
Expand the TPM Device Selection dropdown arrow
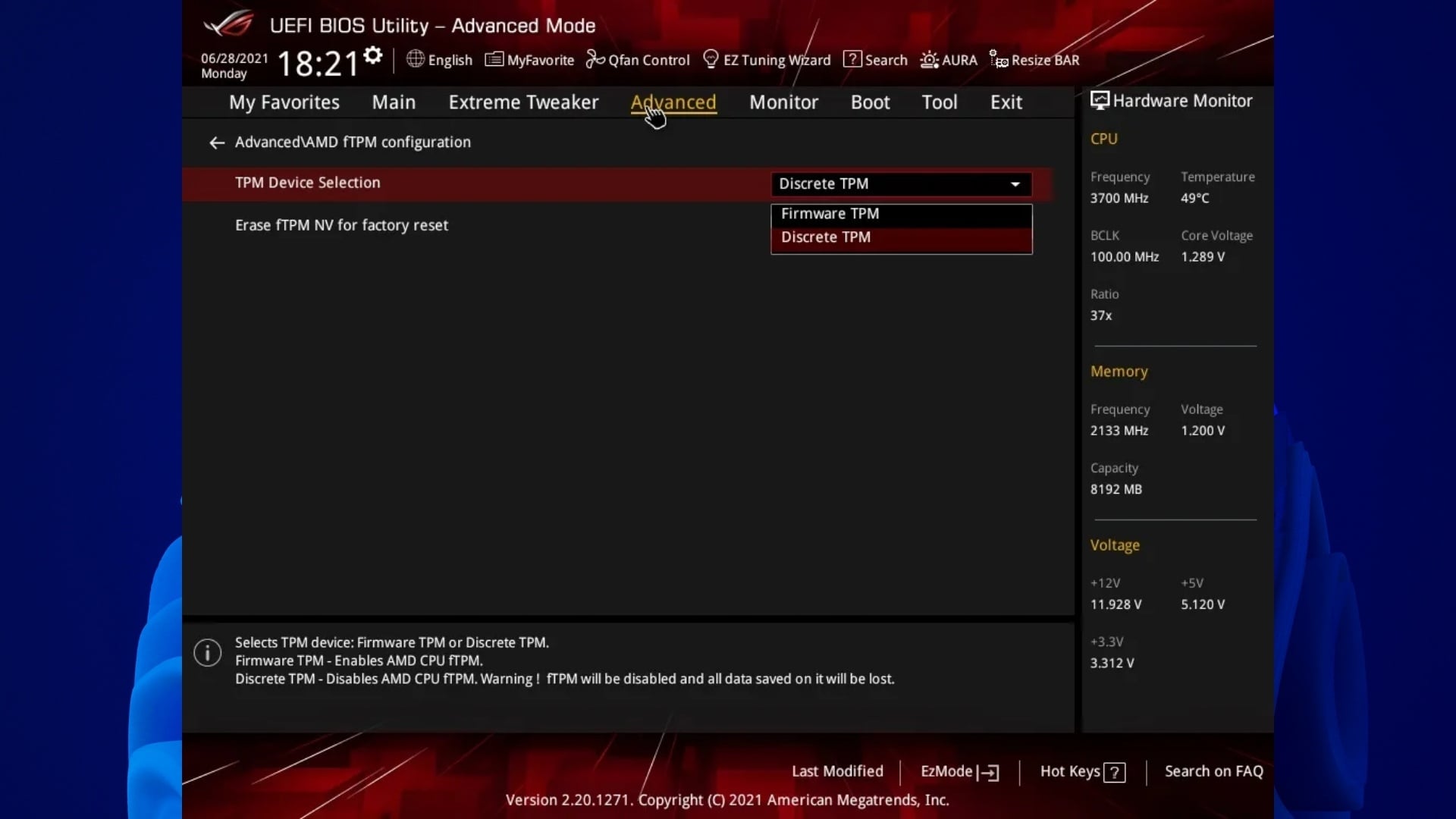click(1015, 184)
